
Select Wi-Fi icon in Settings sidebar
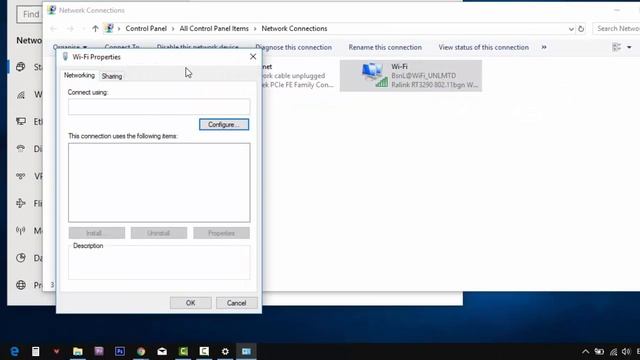(21, 95)
